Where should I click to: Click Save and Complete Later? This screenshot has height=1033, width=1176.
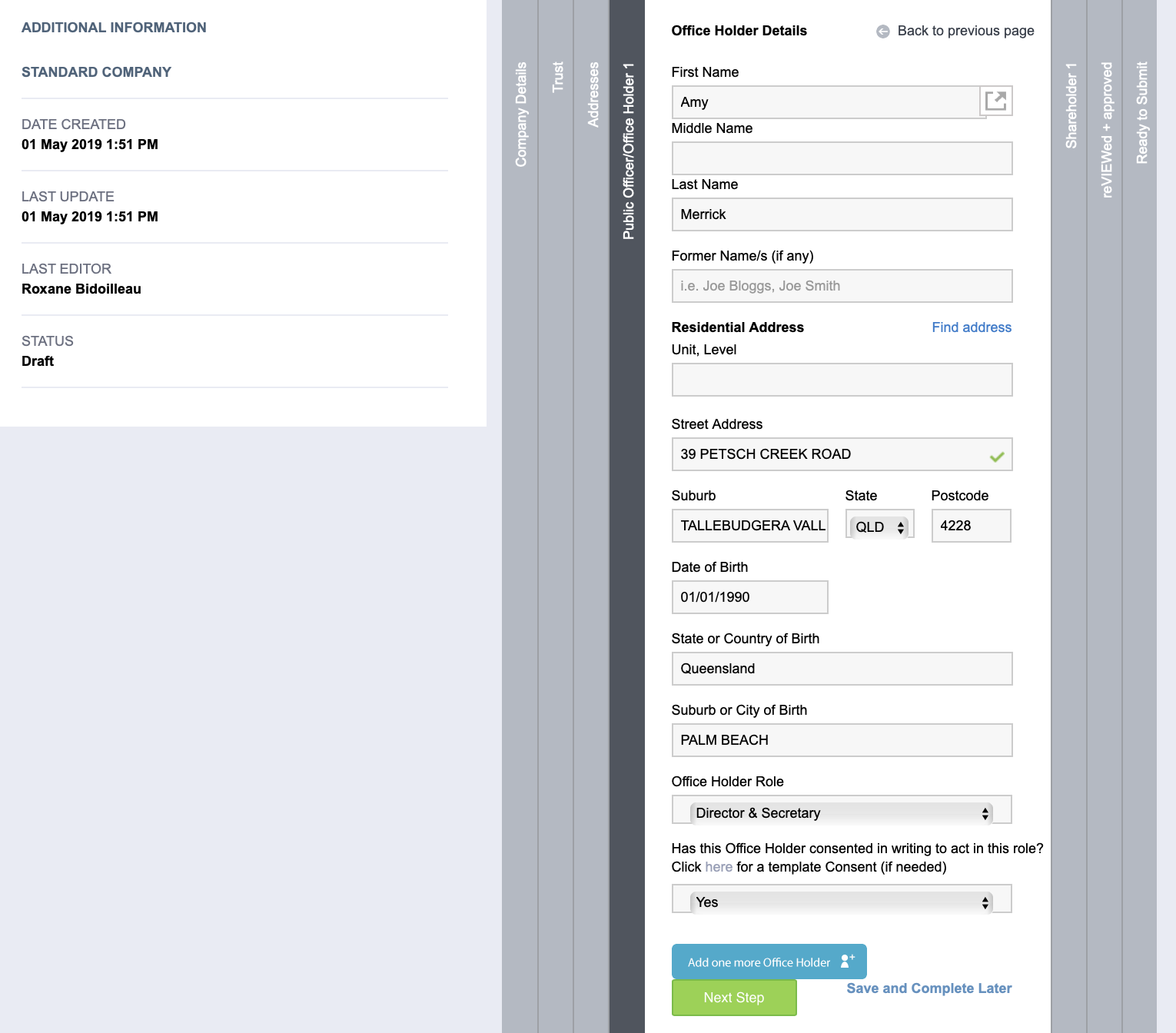tap(929, 988)
